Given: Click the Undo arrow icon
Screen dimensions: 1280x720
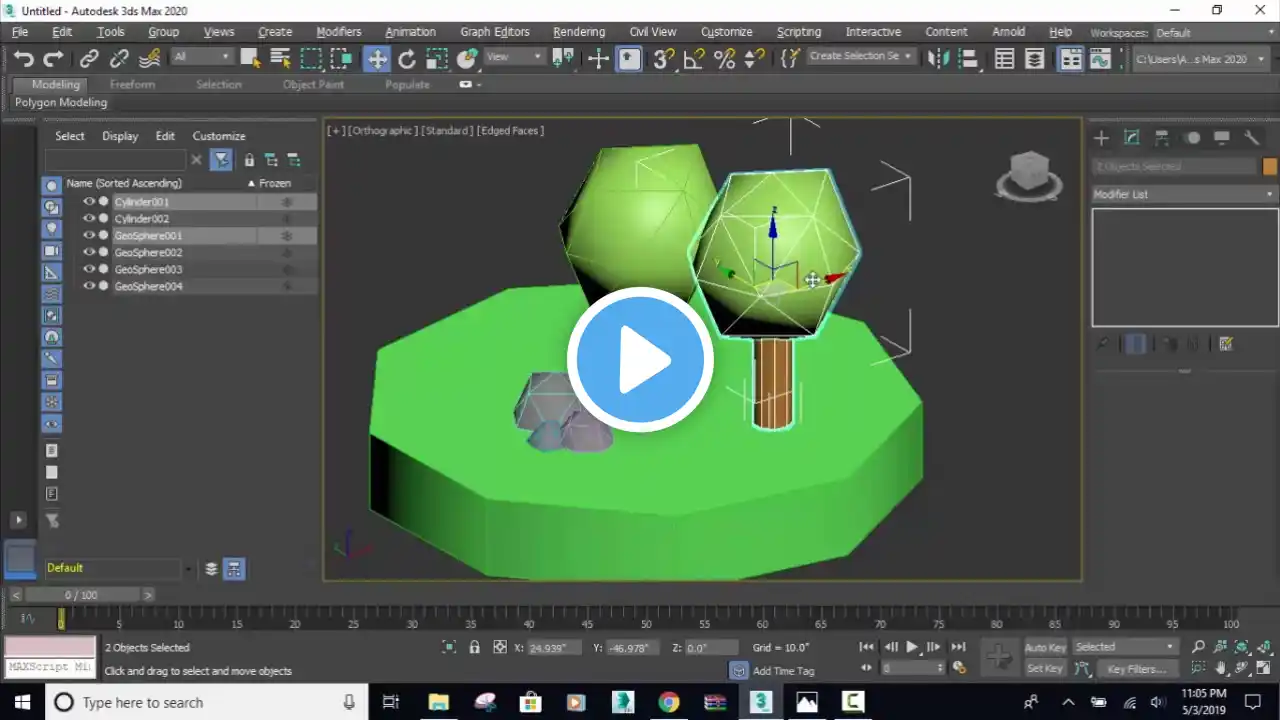Looking at the screenshot, I should point(24,59).
